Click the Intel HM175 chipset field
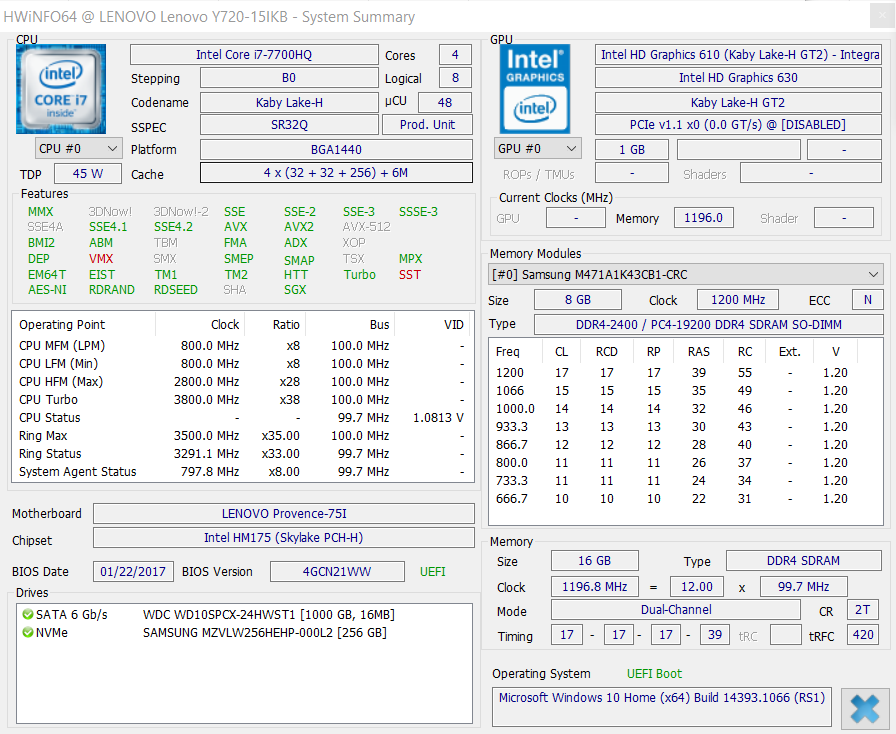The width and height of the screenshot is (896, 734). tap(284, 538)
